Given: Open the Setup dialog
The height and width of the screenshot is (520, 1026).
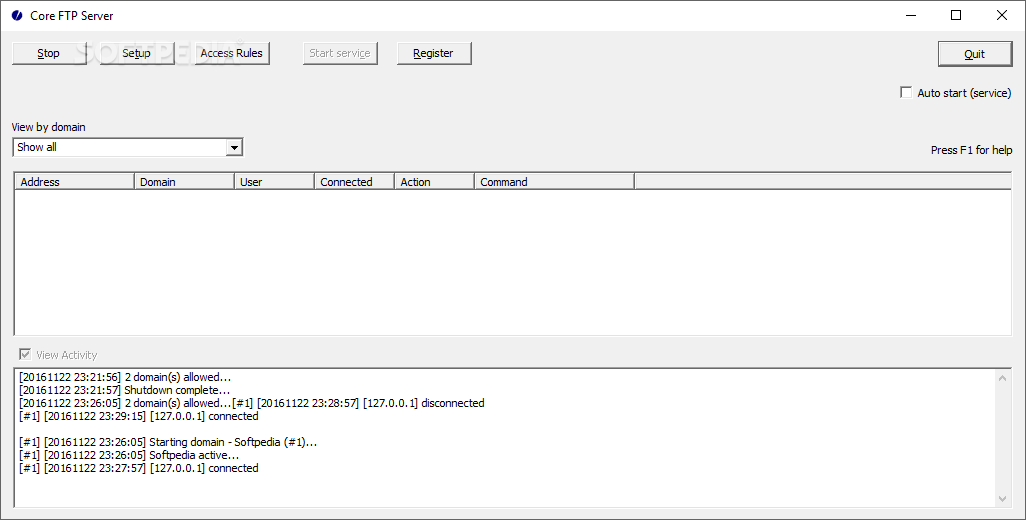Looking at the screenshot, I should tap(137, 54).
